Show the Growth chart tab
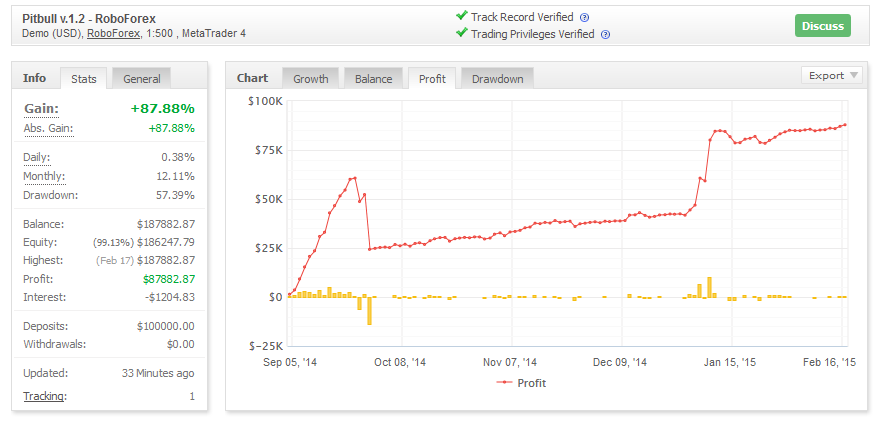The image size is (882, 426). (310, 78)
